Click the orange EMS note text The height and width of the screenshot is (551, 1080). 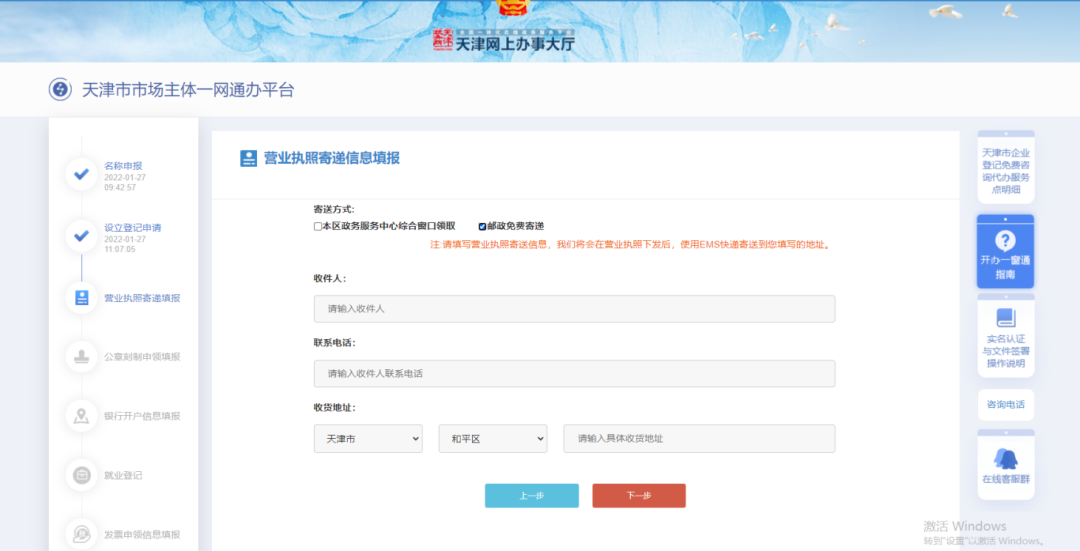pos(631,245)
